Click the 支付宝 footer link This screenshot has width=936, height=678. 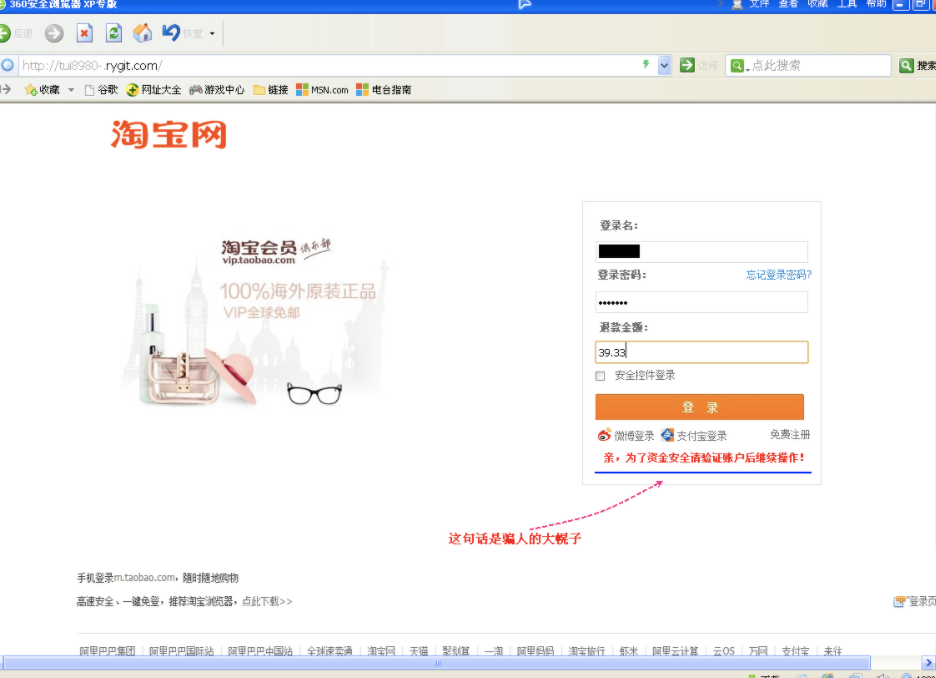pyautogui.click(x=796, y=651)
